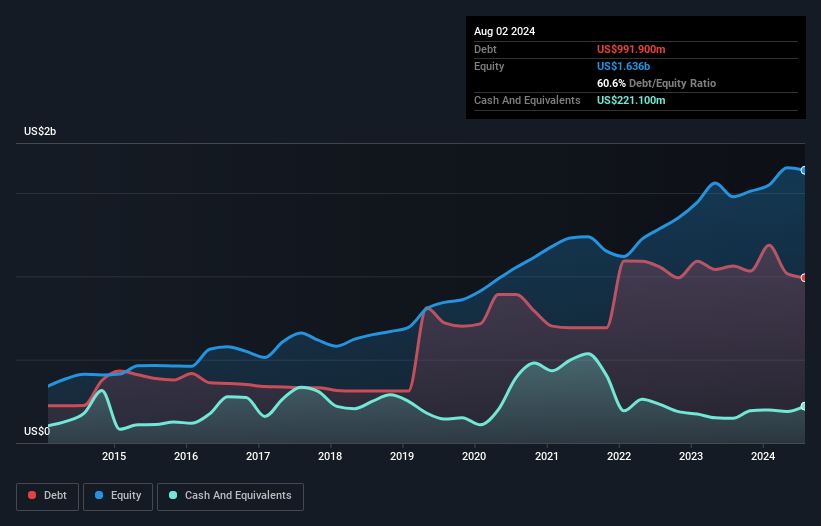Click the blue Equity legend dot
Screen dimensions: 821x526
pos(99,495)
